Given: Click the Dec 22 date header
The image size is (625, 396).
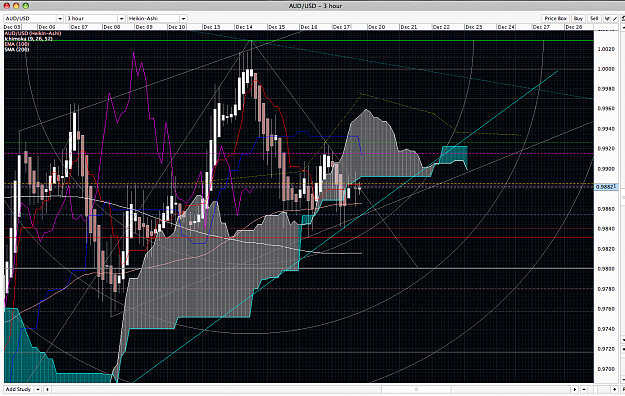Looking at the screenshot, I should (x=441, y=27).
